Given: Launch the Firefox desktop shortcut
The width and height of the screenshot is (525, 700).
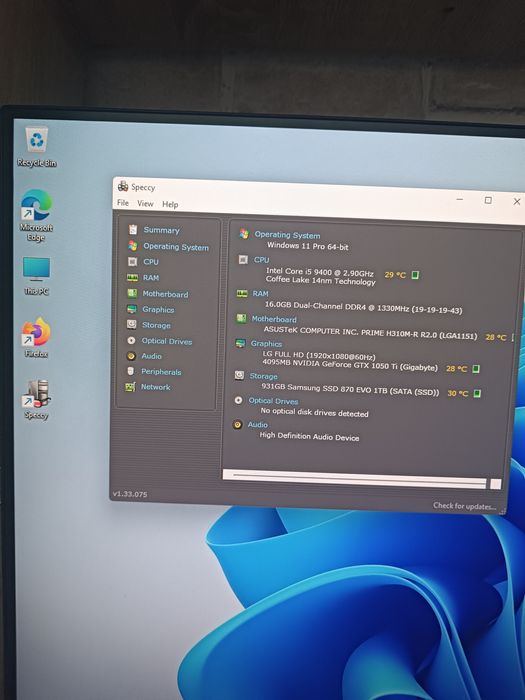Looking at the screenshot, I should coord(36,338).
